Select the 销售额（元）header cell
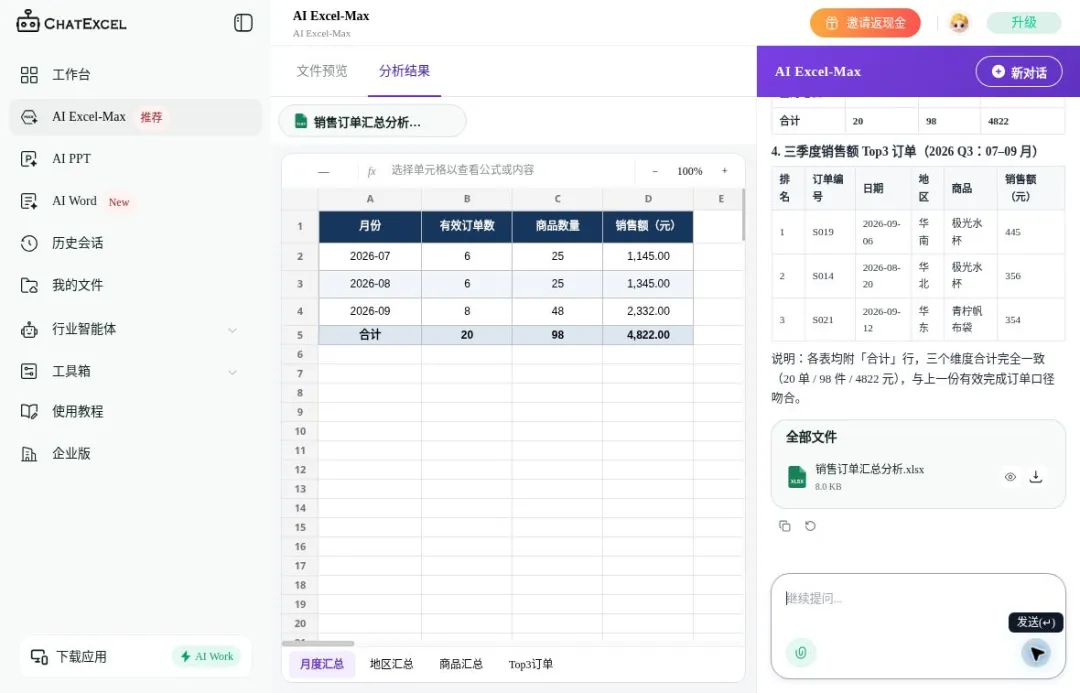 pyautogui.click(x=648, y=226)
